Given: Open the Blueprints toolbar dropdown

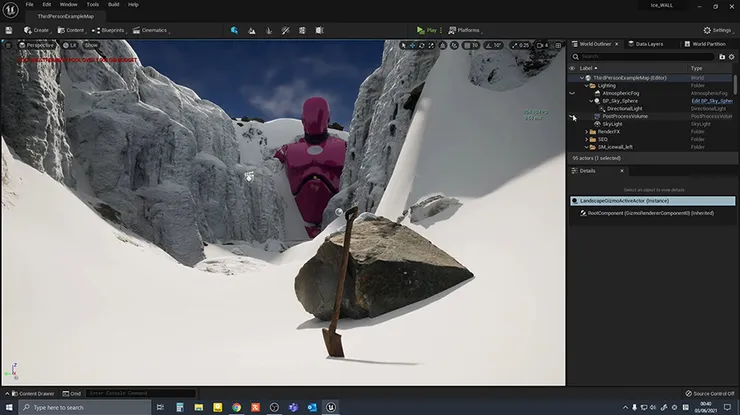Looking at the screenshot, I should 109,30.
